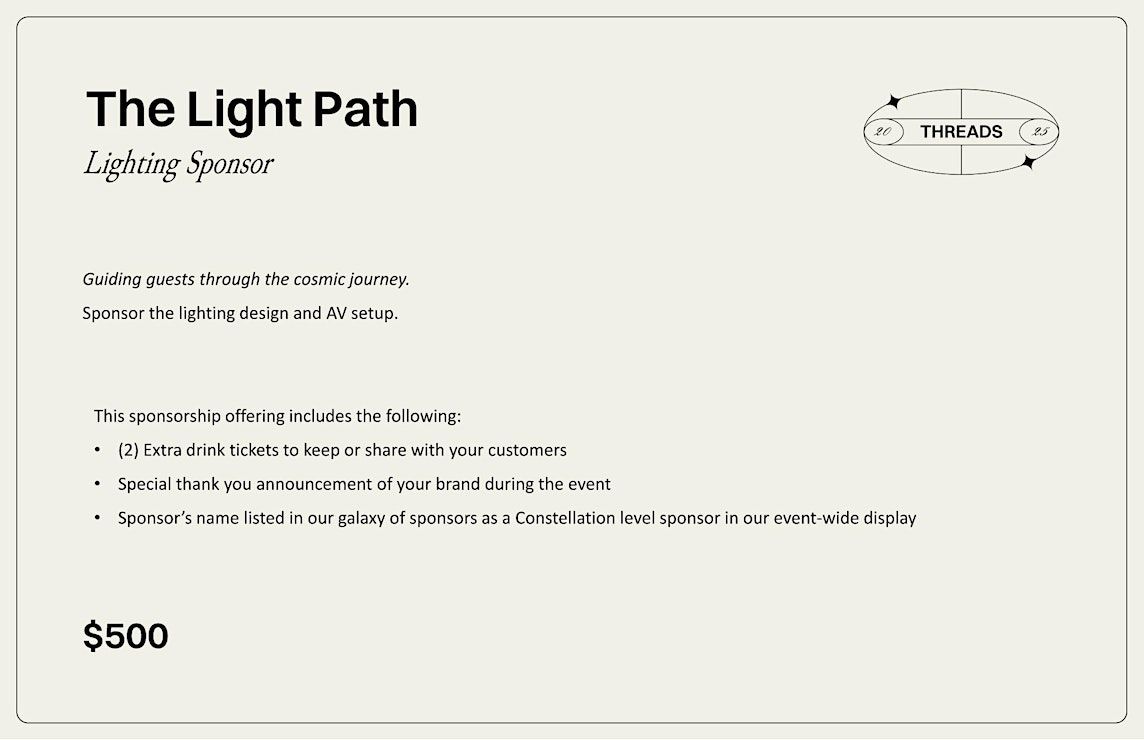This screenshot has width=1144, height=740.
Task: Click the THREADS logo text
Action: pos(961,132)
